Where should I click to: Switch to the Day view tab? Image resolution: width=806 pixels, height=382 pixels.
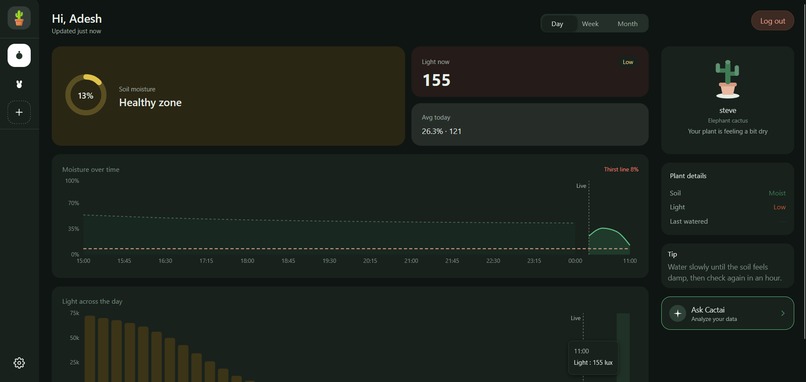[557, 24]
